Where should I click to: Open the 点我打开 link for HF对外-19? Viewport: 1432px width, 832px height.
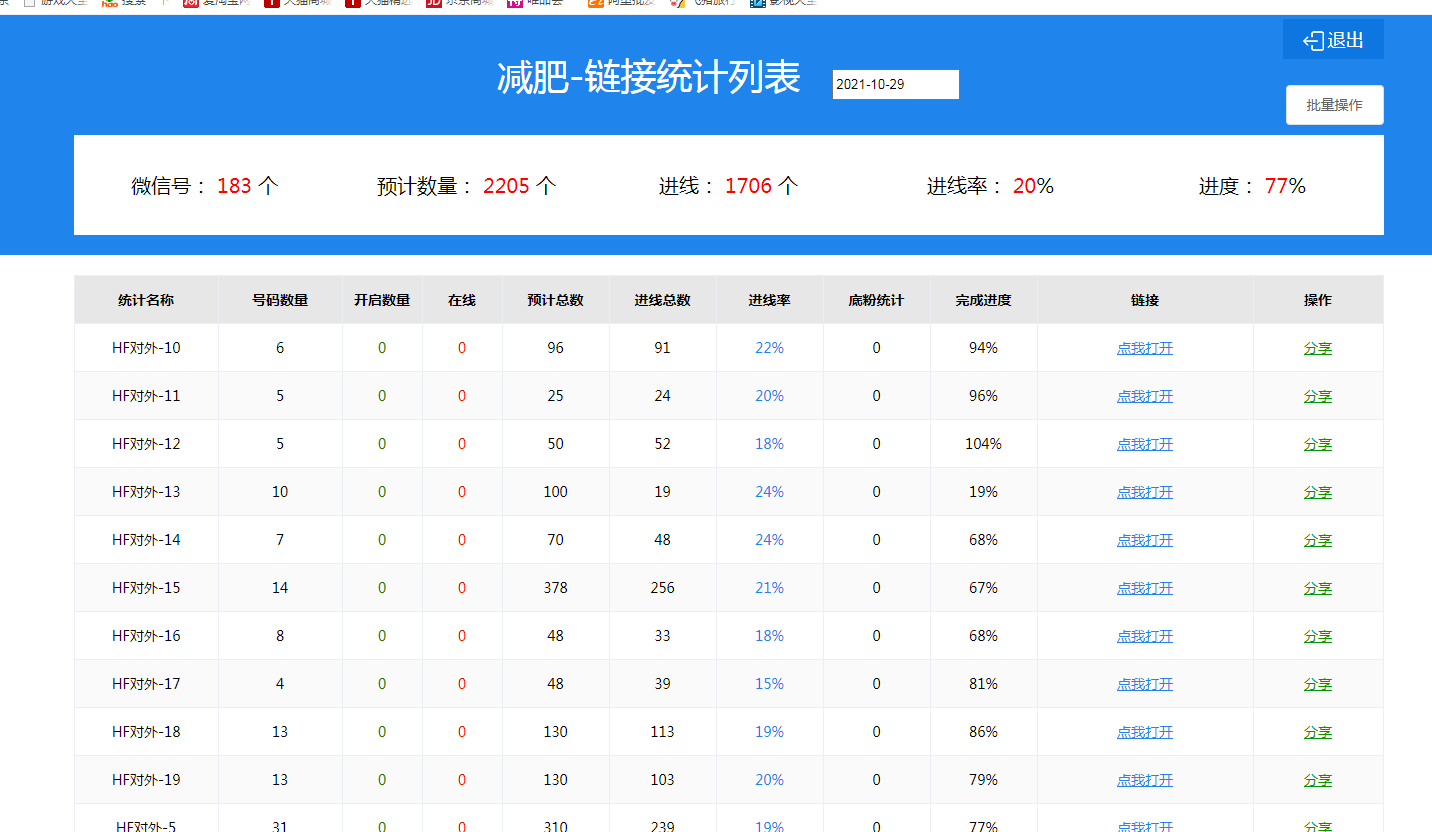1145,780
